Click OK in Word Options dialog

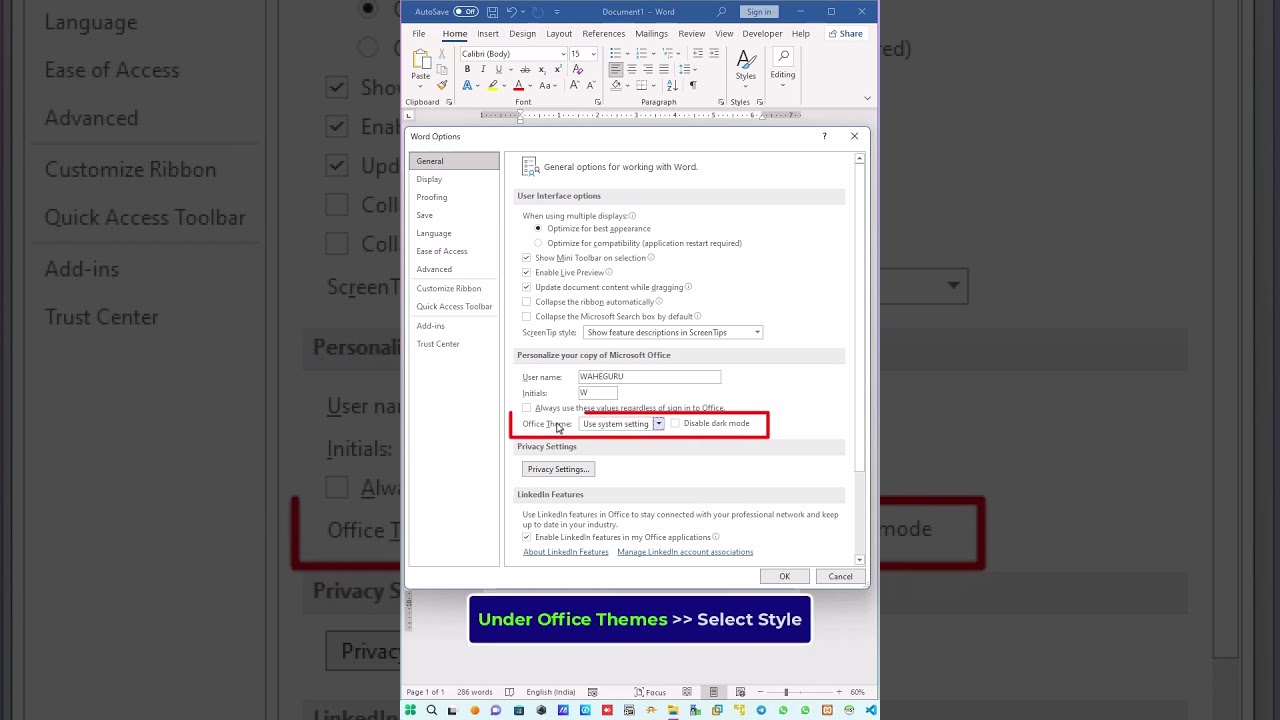coord(785,577)
